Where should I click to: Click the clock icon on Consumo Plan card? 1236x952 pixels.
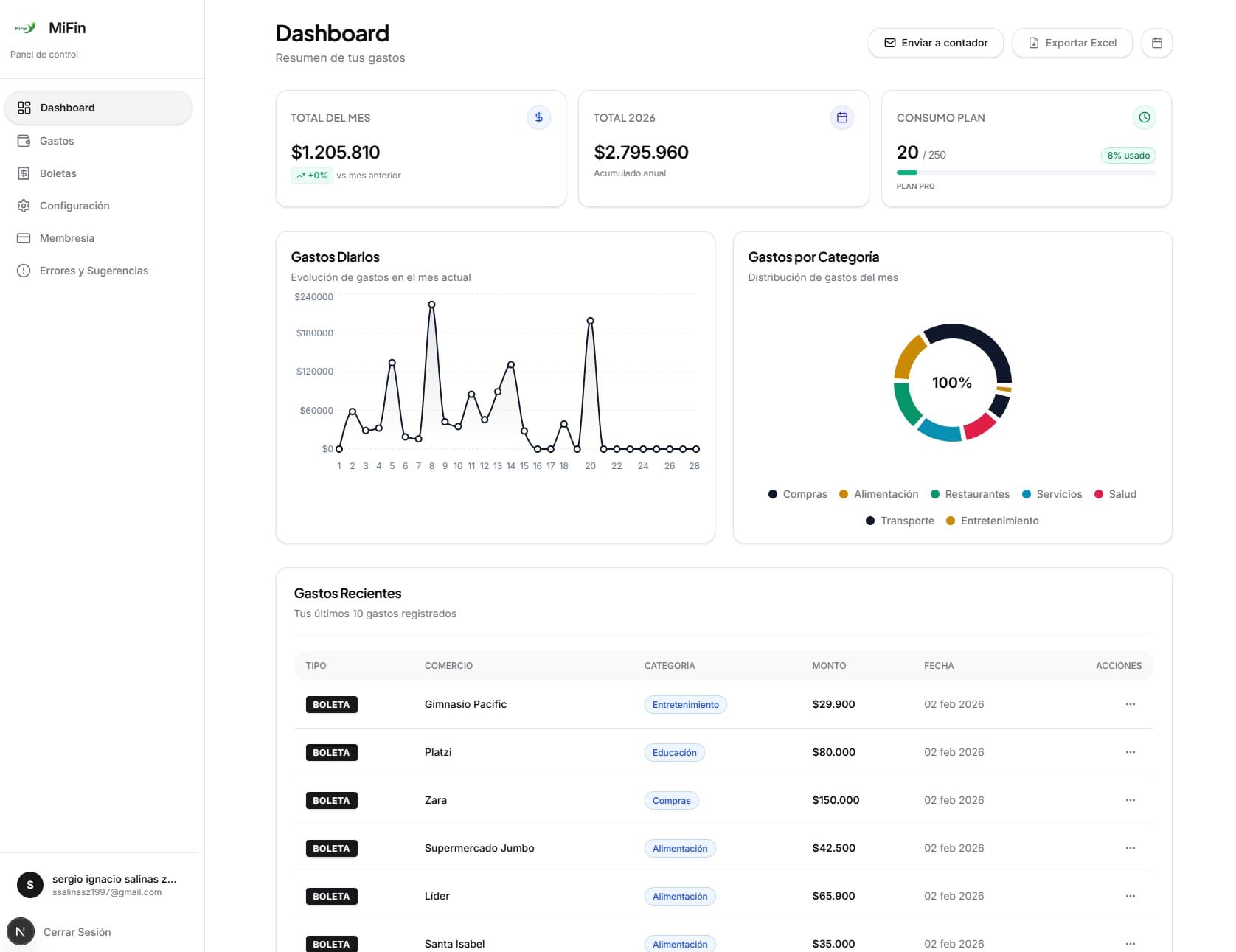click(x=1143, y=117)
